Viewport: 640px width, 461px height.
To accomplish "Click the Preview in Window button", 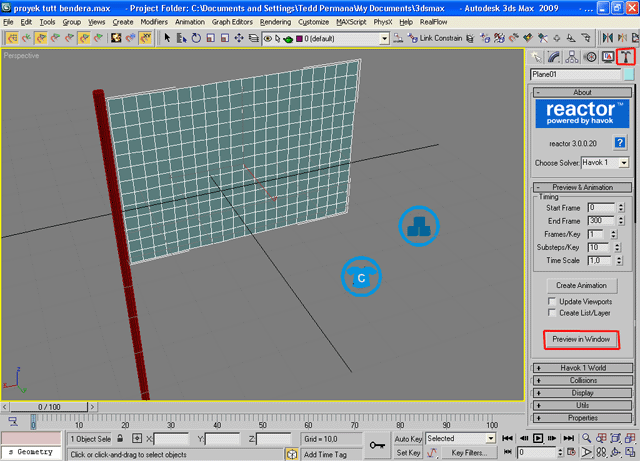I will click(x=581, y=339).
